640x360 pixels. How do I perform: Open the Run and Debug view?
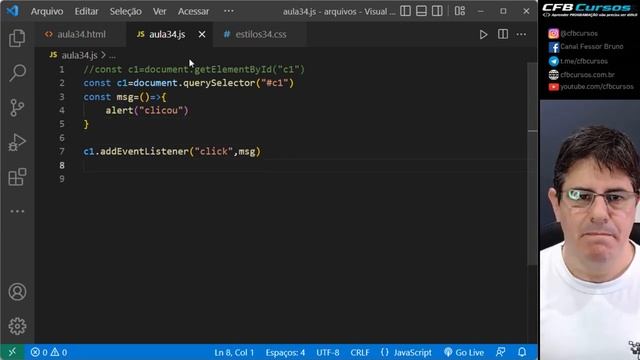[17, 142]
